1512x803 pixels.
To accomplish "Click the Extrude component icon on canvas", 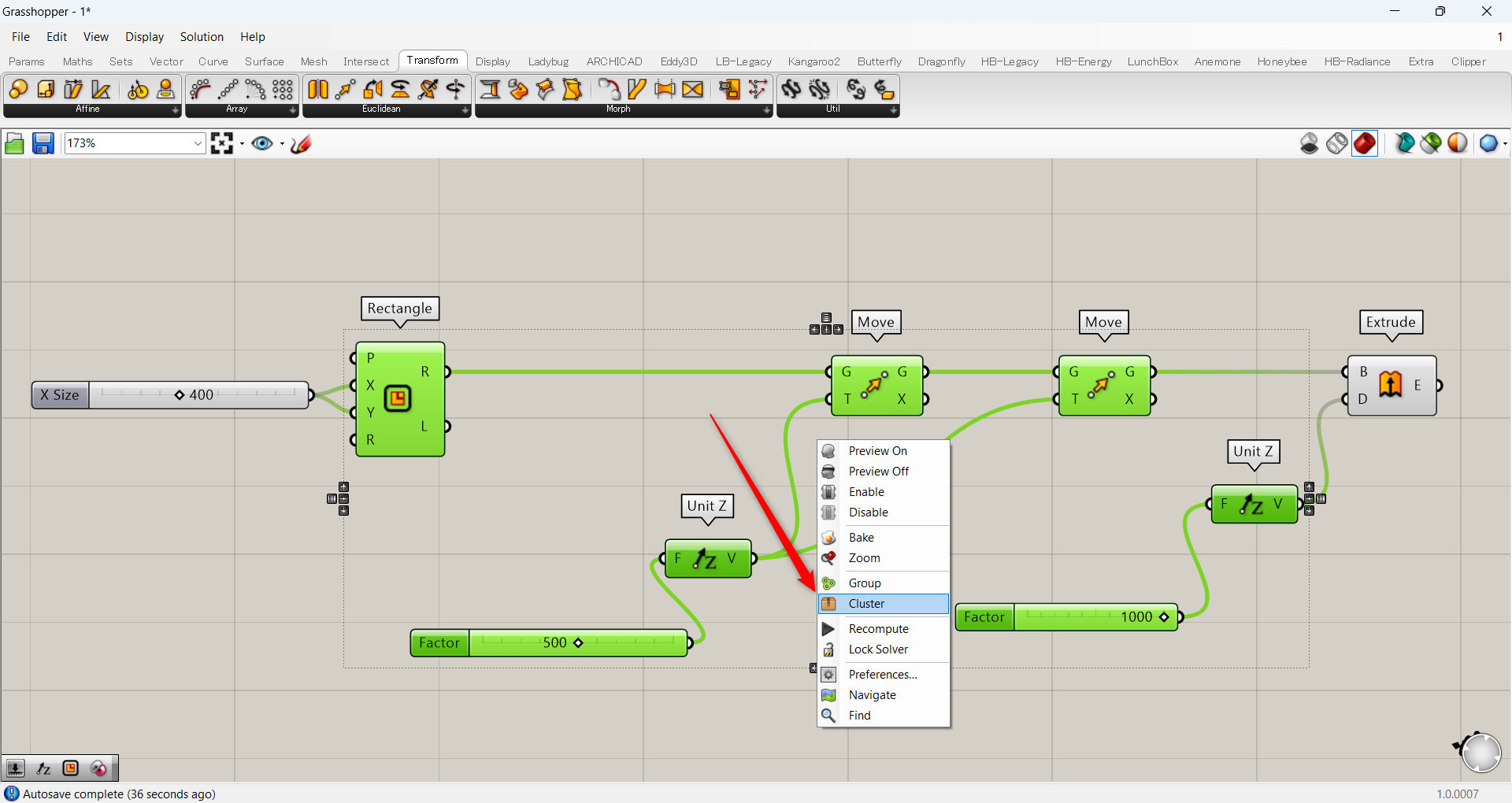I will (1390, 384).
